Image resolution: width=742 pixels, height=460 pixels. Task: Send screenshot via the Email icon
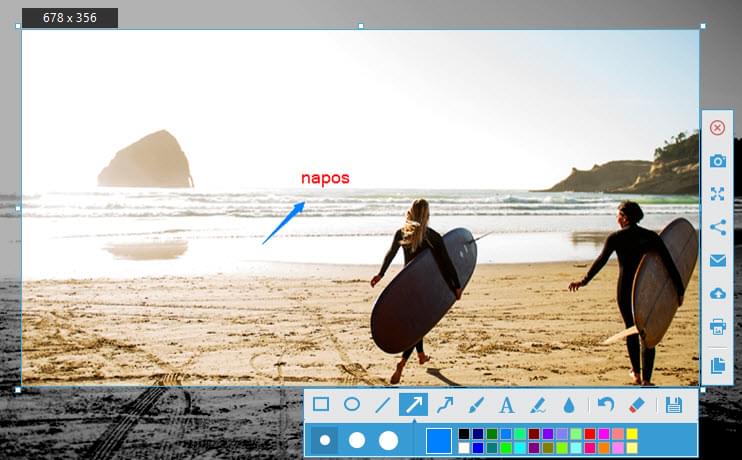(x=717, y=261)
